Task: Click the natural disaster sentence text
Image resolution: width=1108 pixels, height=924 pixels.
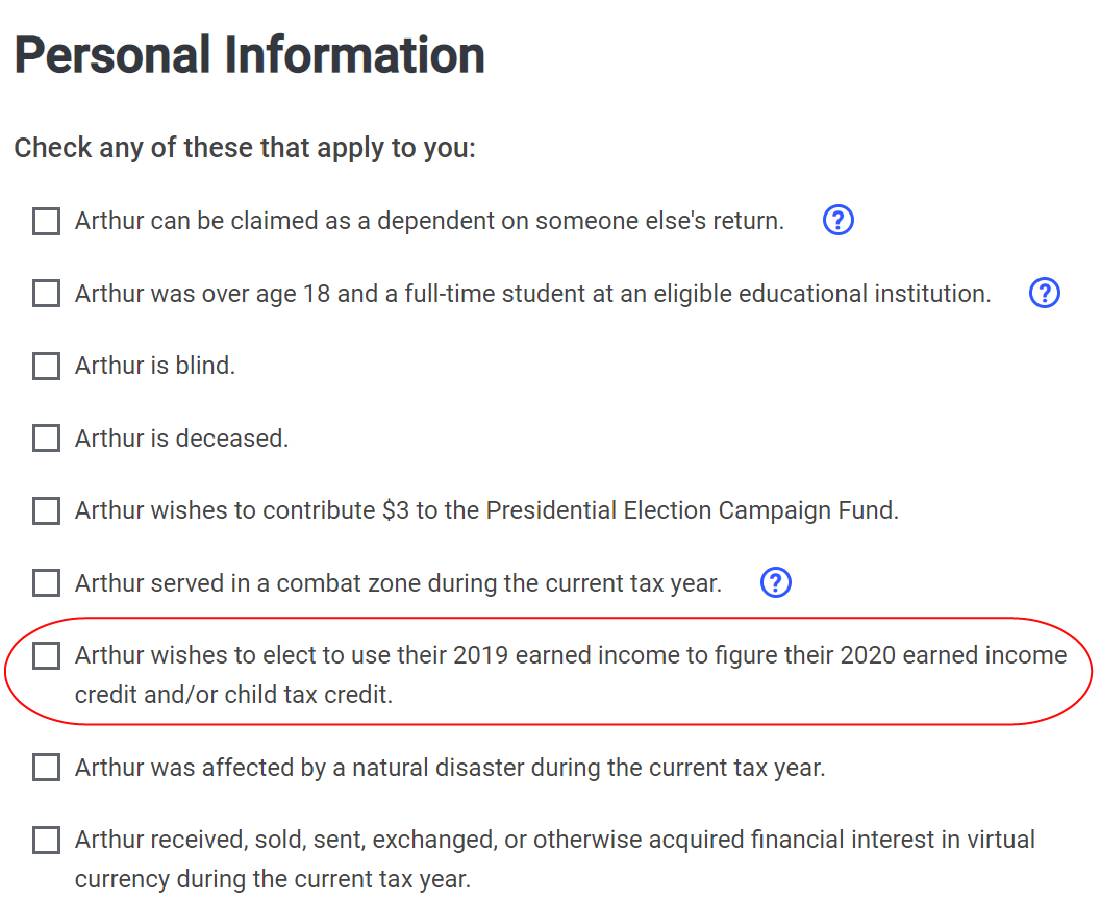Action: (x=450, y=768)
